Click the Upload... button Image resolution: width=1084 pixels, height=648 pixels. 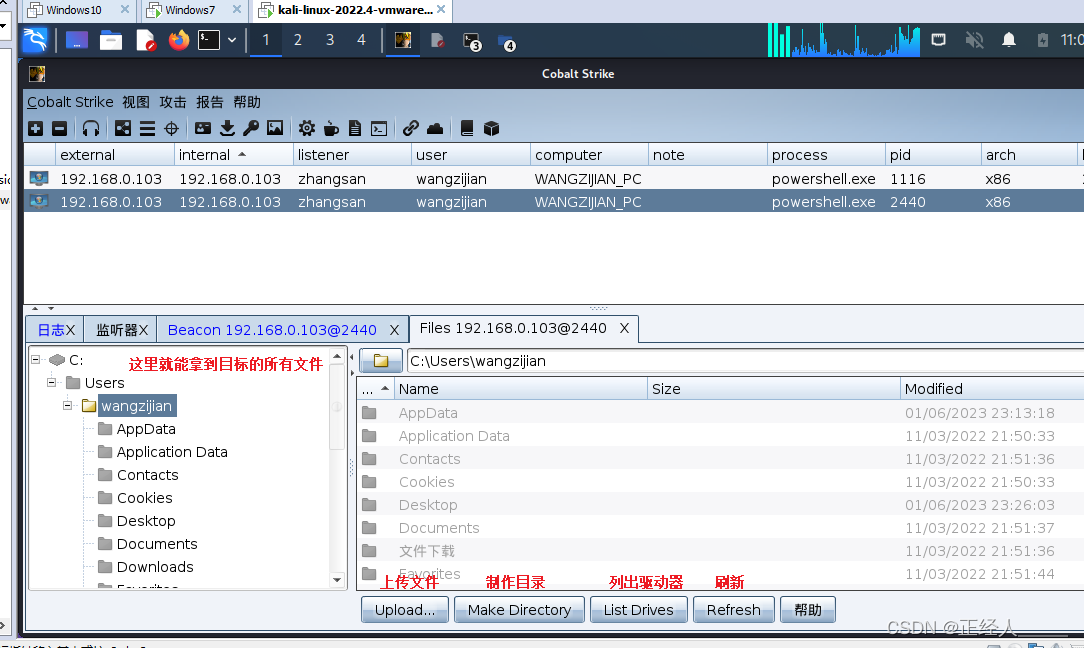coord(405,610)
